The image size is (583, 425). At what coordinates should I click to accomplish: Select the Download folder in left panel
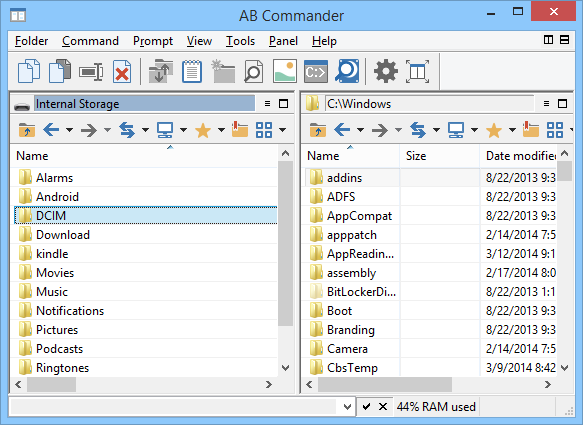click(x=145, y=235)
